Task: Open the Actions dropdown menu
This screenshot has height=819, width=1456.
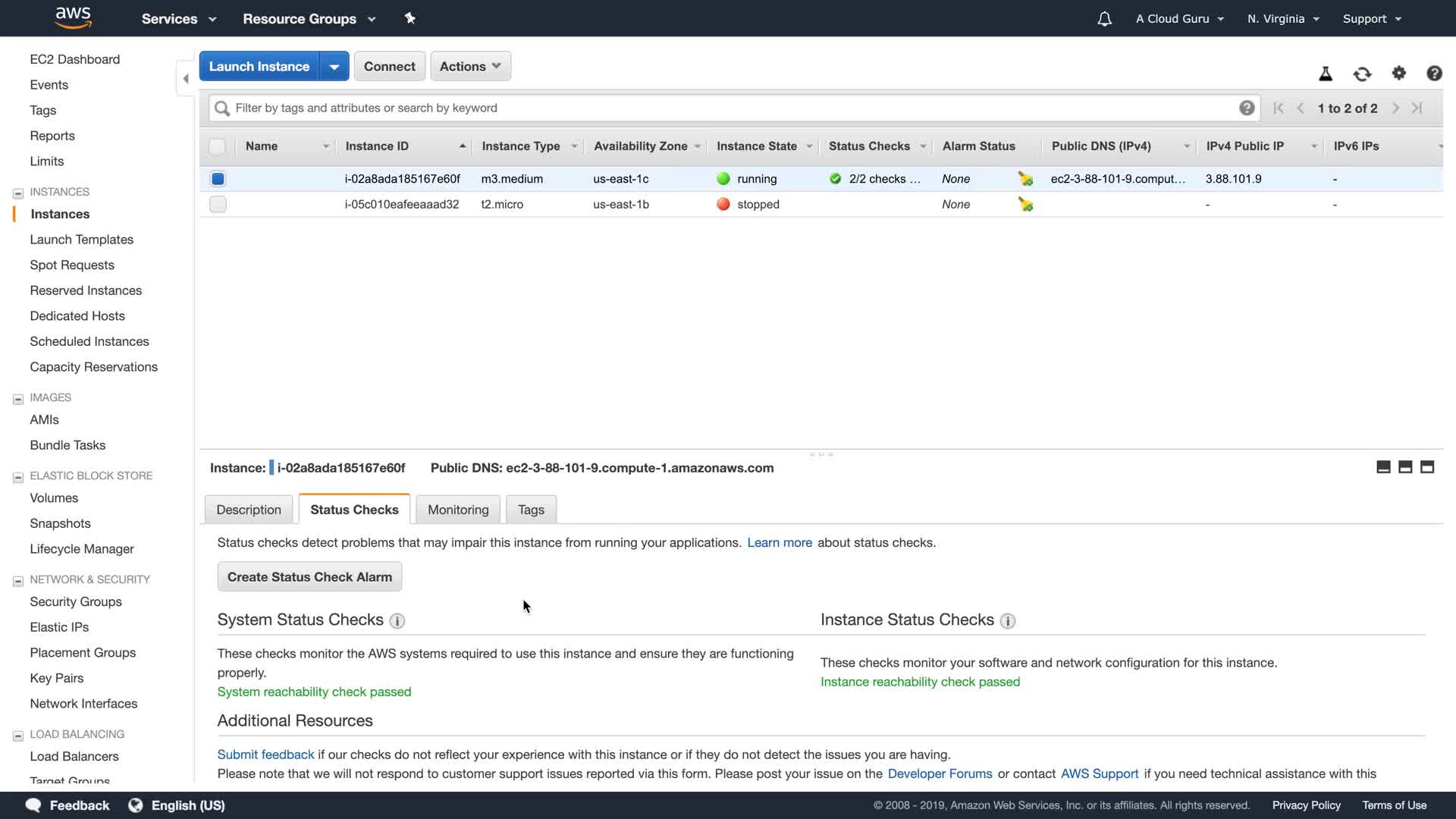Action: click(x=470, y=66)
